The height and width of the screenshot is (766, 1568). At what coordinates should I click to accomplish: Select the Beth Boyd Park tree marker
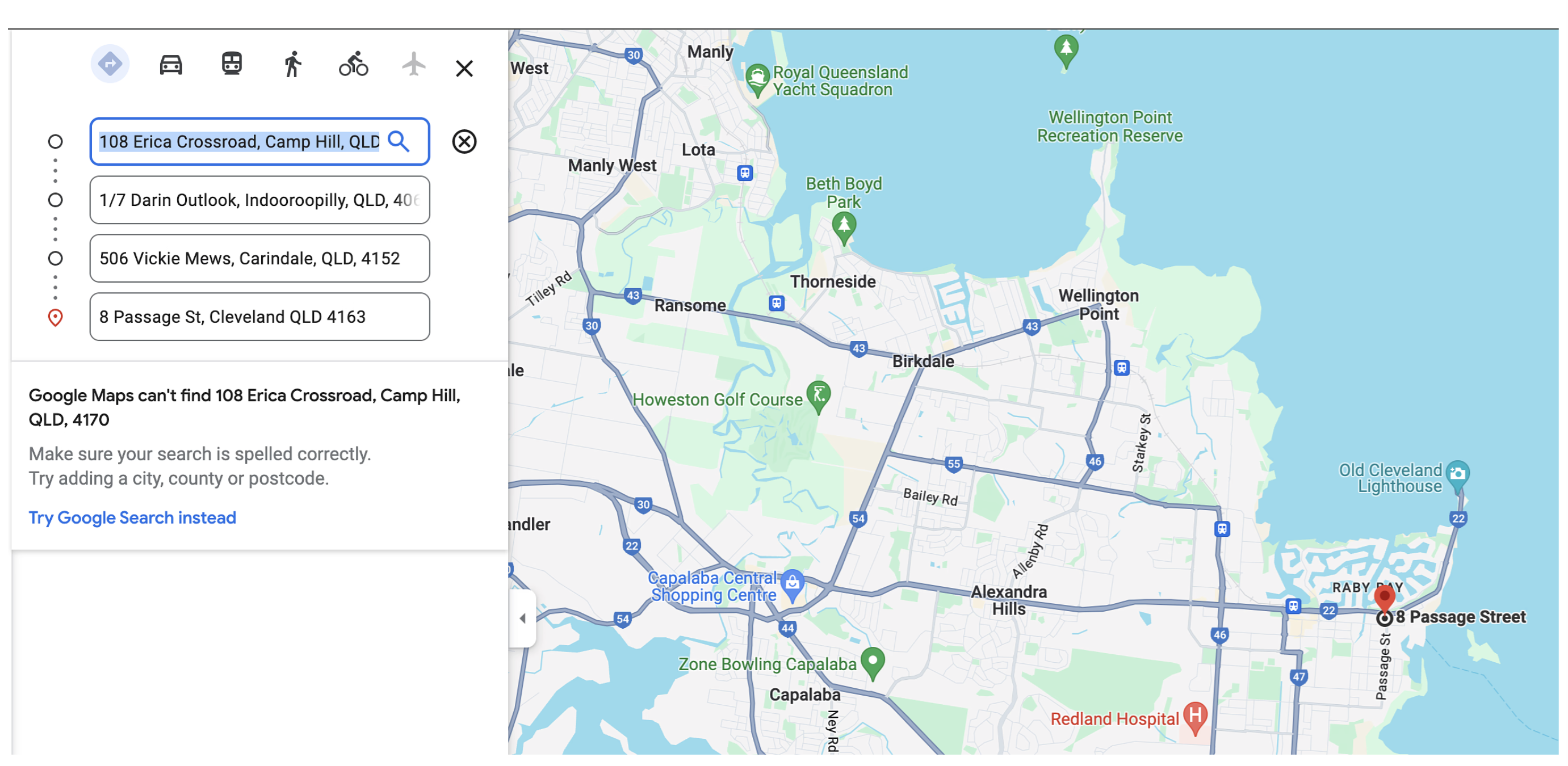pos(844,228)
